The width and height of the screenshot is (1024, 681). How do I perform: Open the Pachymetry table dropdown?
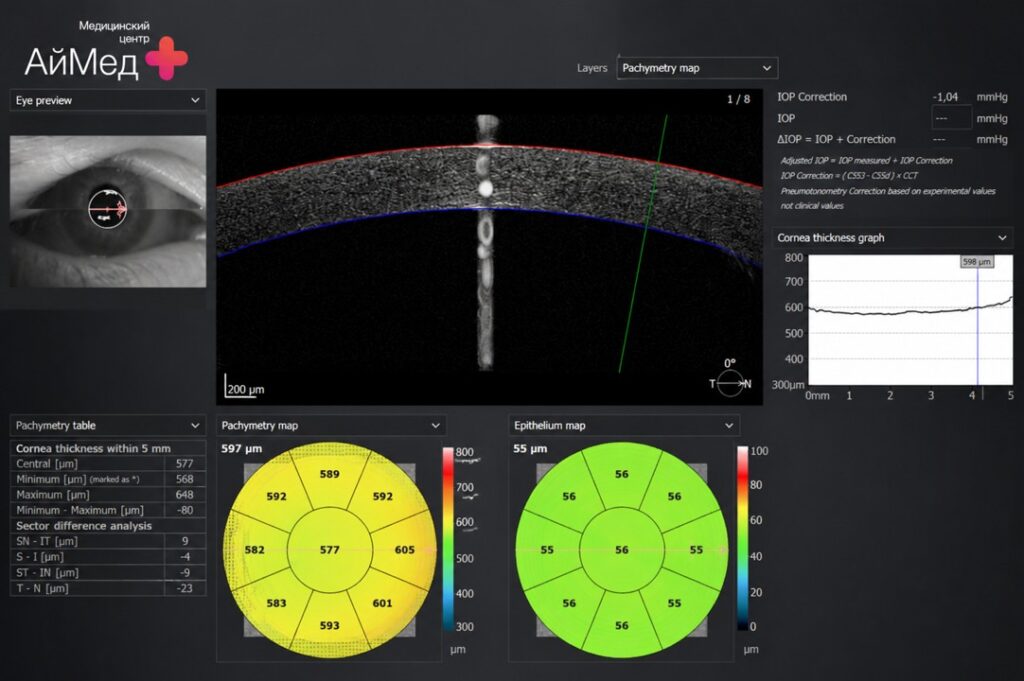click(x=108, y=426)
